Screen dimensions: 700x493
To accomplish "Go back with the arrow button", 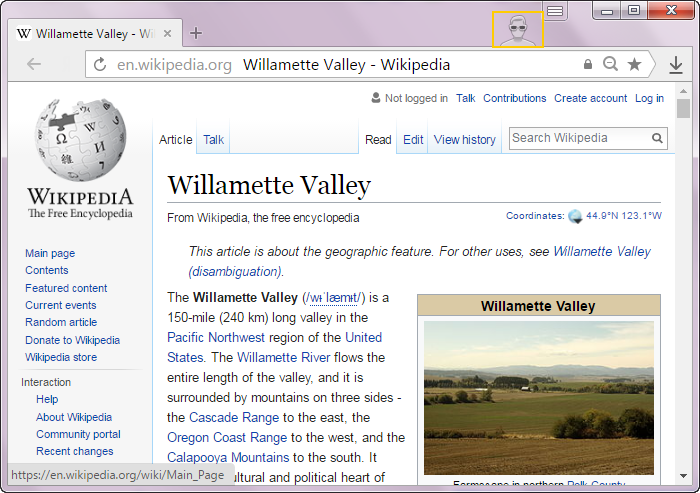I will 34,64.
